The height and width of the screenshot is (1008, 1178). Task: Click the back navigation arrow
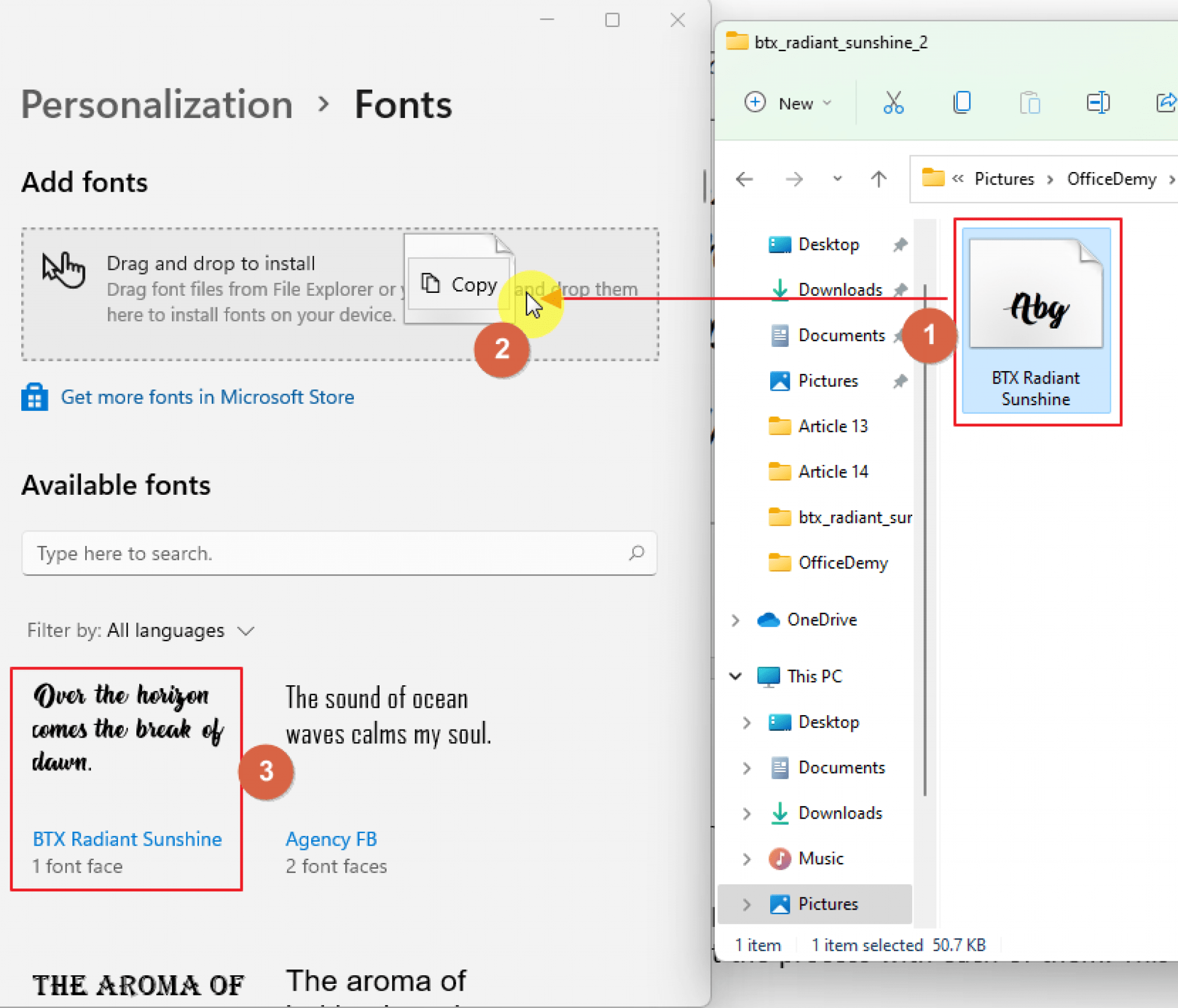[745, 180]
